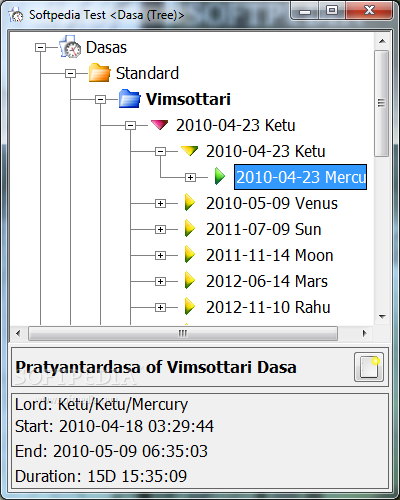The height and width of the screenshot is (500, 400).
Task: Click the horizontal scrollbar right arrow
Action: pyautogui.click(x=364, y=333)
